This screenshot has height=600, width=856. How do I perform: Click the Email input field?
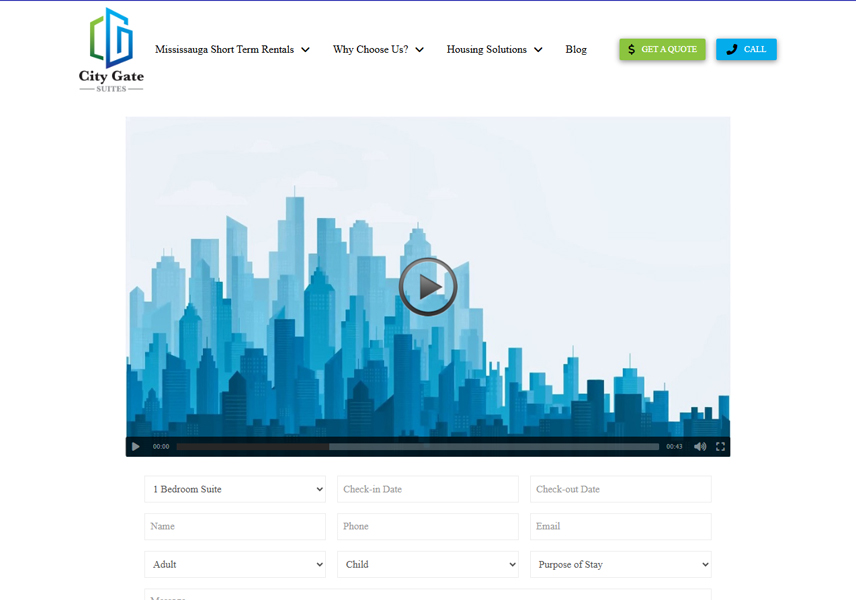click(621, 526)
